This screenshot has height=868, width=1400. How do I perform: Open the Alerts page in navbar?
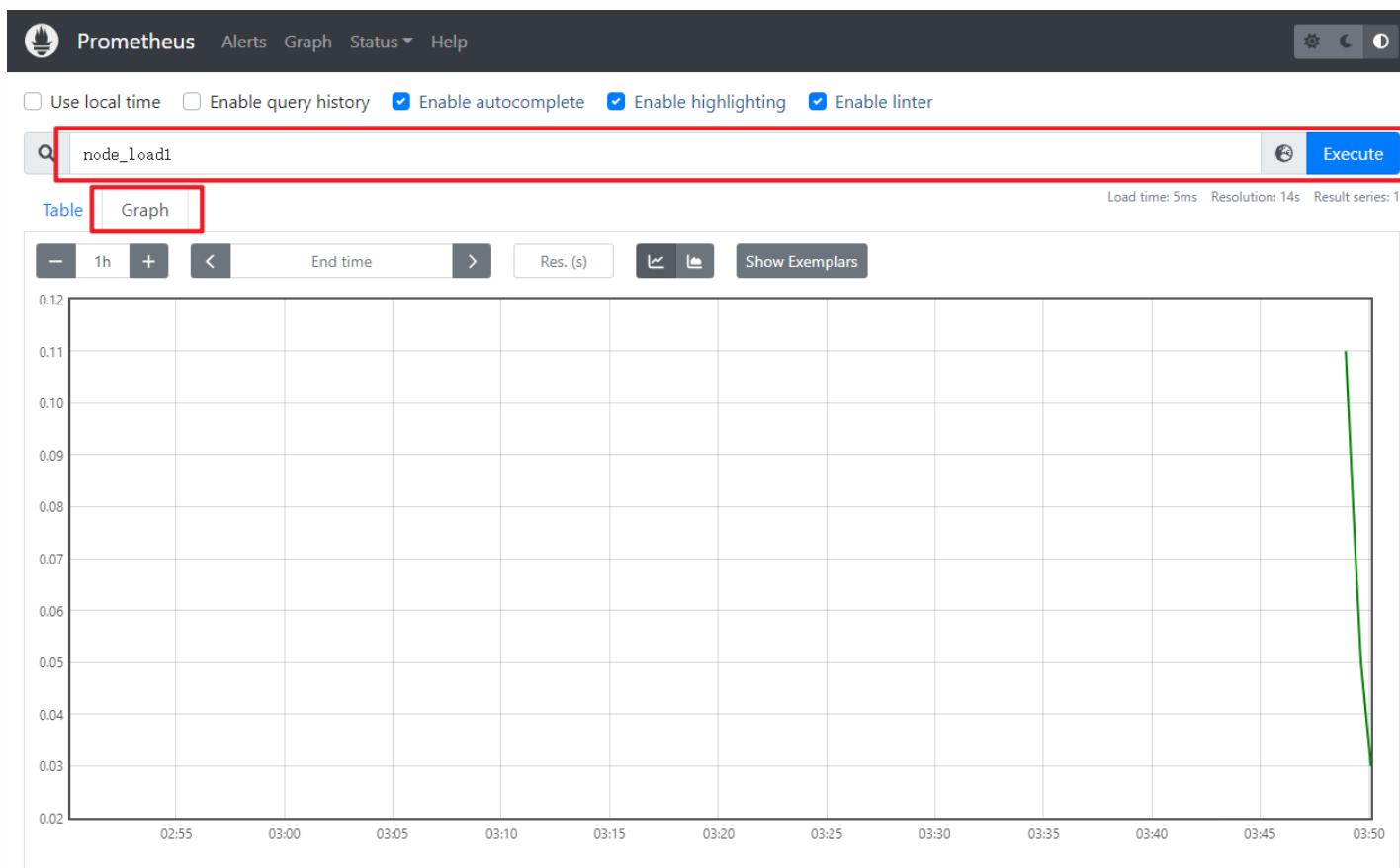click(x=243, y=42)
